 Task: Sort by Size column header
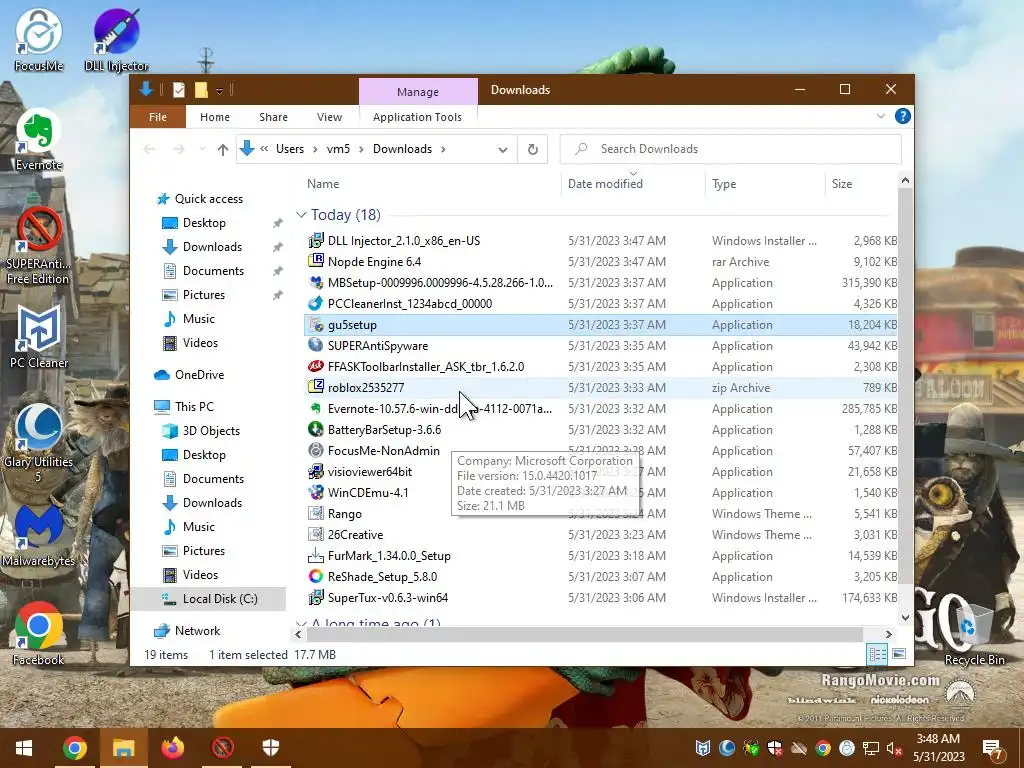(x=861, y=184)
